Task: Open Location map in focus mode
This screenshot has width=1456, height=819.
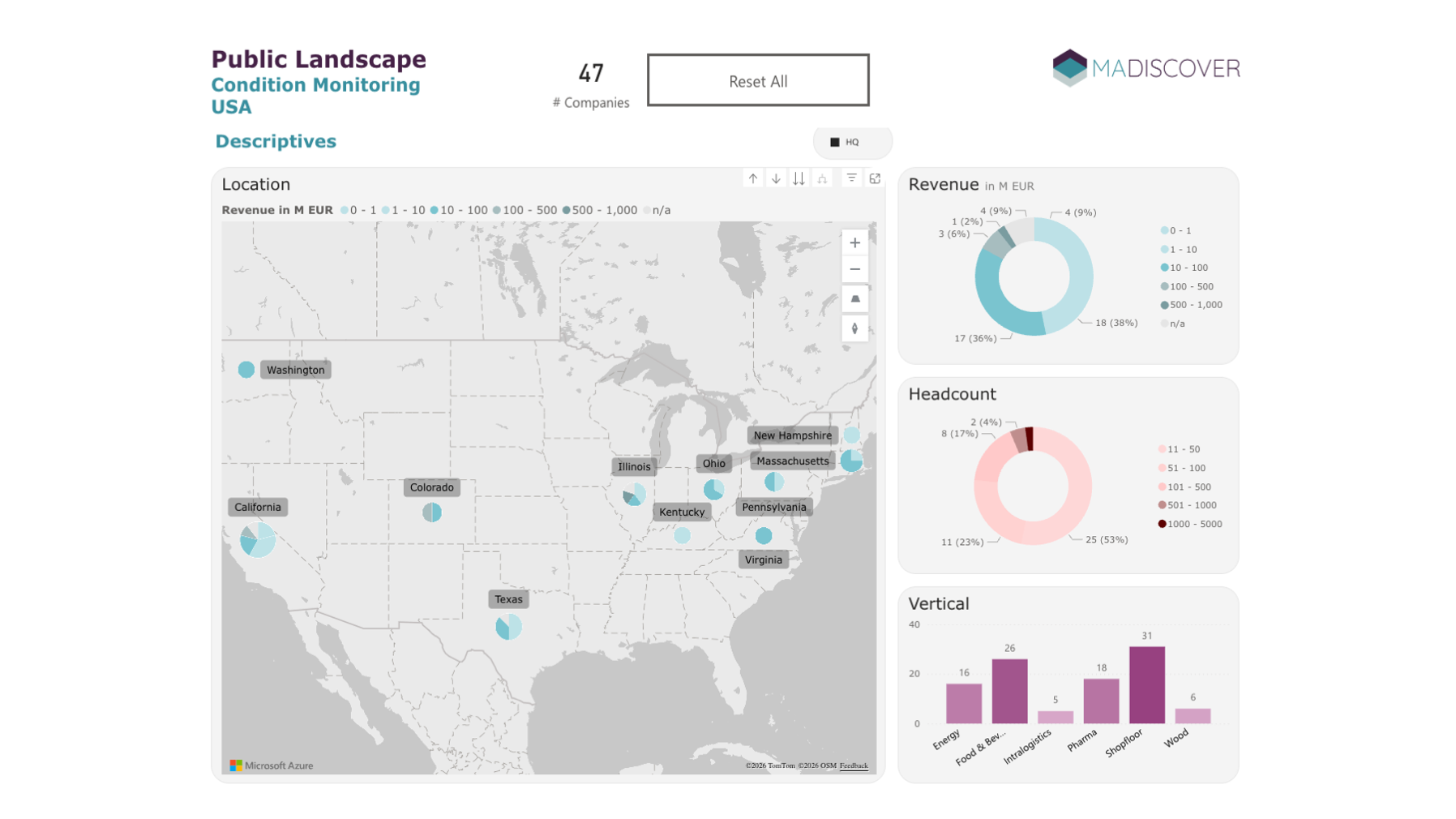Action: coord(875,178)
